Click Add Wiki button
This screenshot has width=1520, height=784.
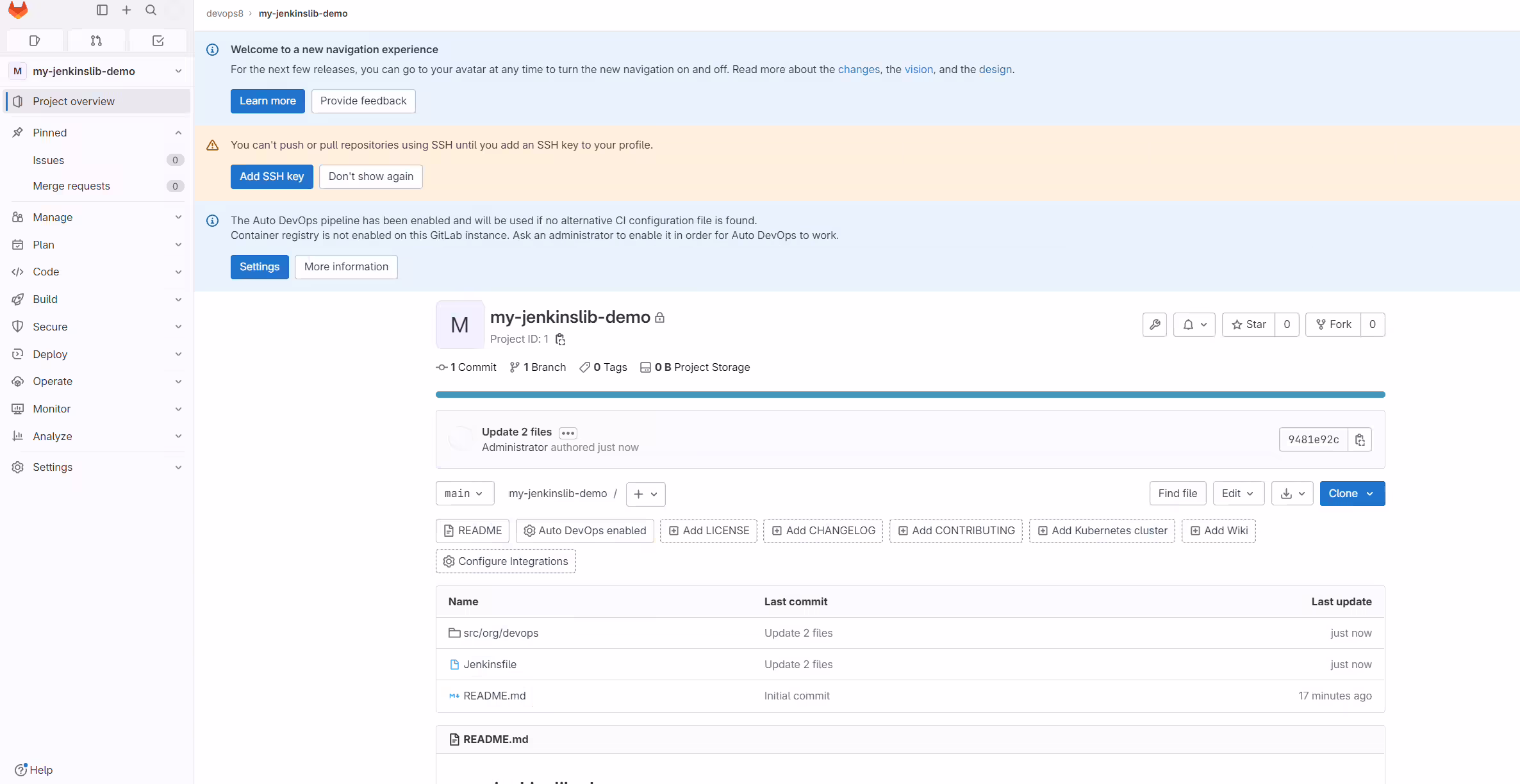[1219, 530]
